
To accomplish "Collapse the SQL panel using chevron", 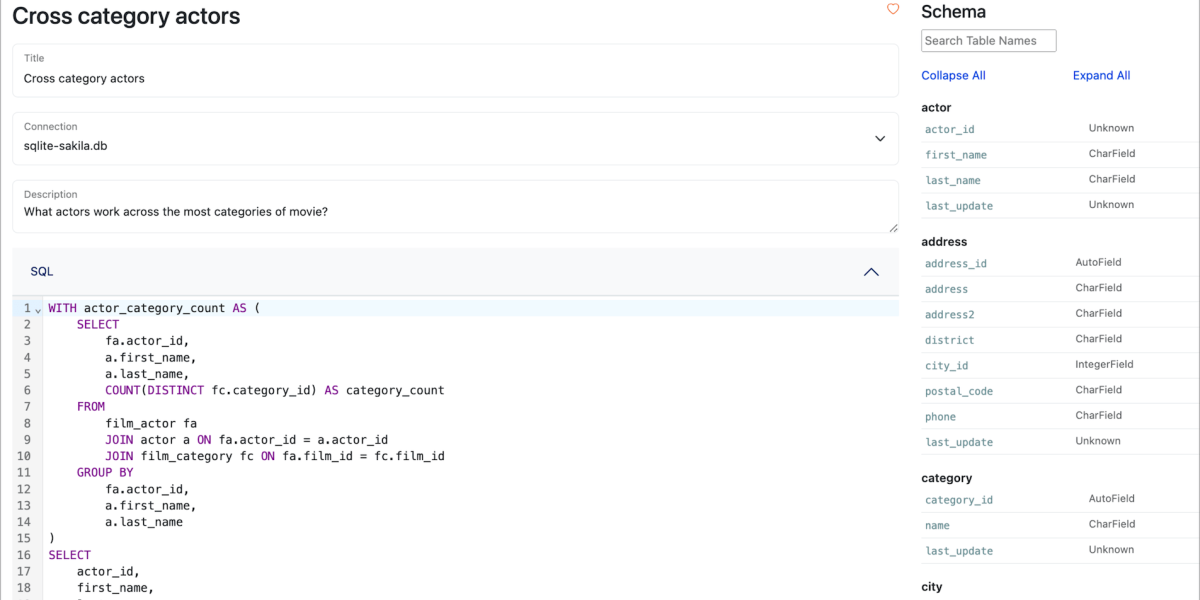I will point(871,272).
